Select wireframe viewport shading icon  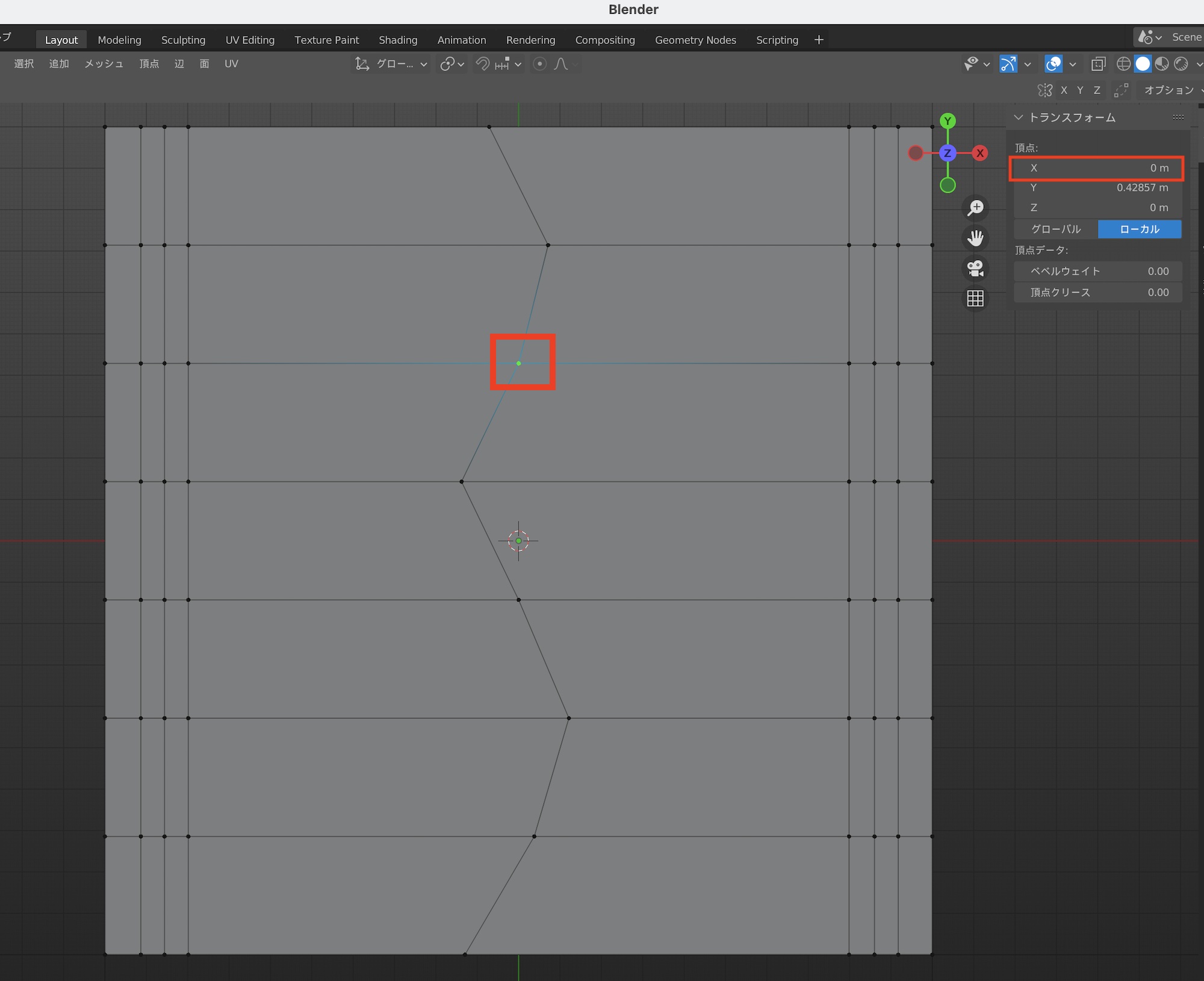tap(1123, 64)
